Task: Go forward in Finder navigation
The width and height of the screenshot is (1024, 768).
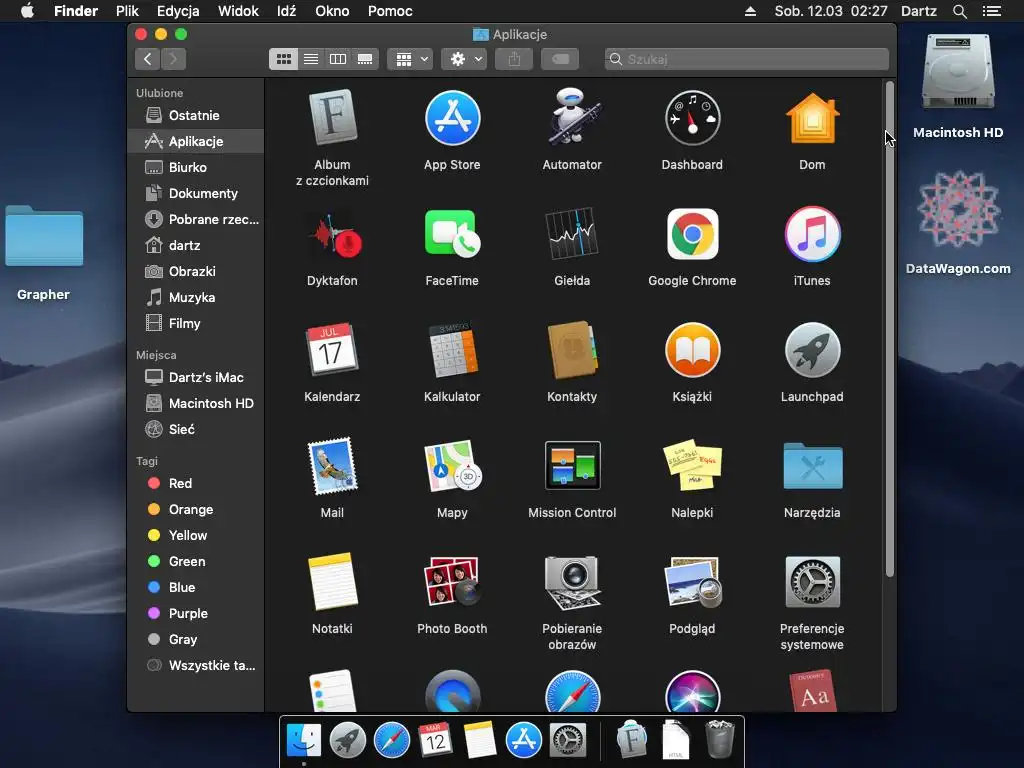Action: (174, 59)
